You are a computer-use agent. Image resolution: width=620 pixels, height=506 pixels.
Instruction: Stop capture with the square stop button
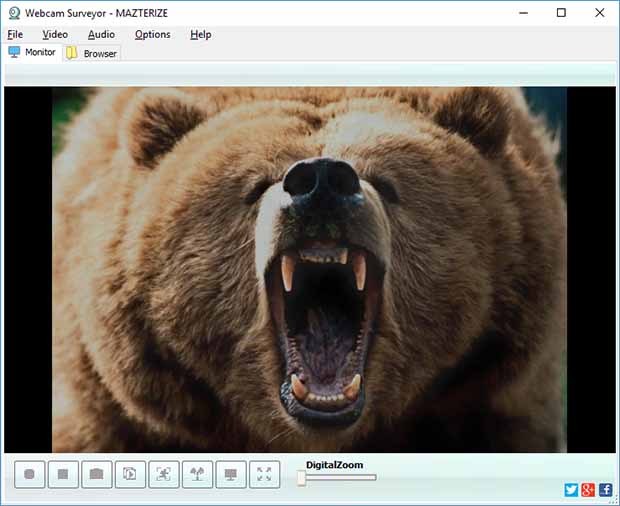[x=63, y=474]
